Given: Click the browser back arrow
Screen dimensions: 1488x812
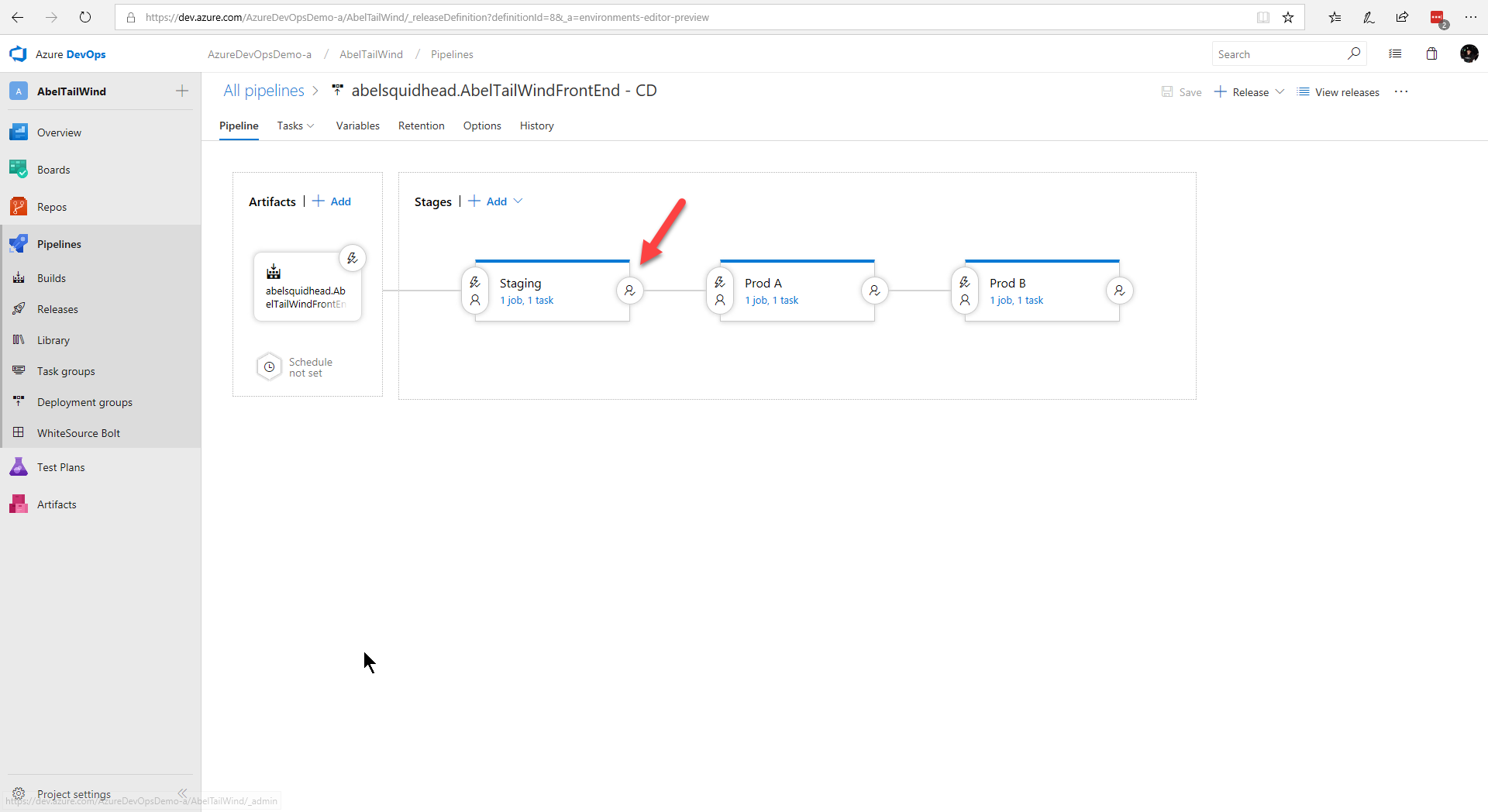Looking at the screenshot, I should (18, 17).
